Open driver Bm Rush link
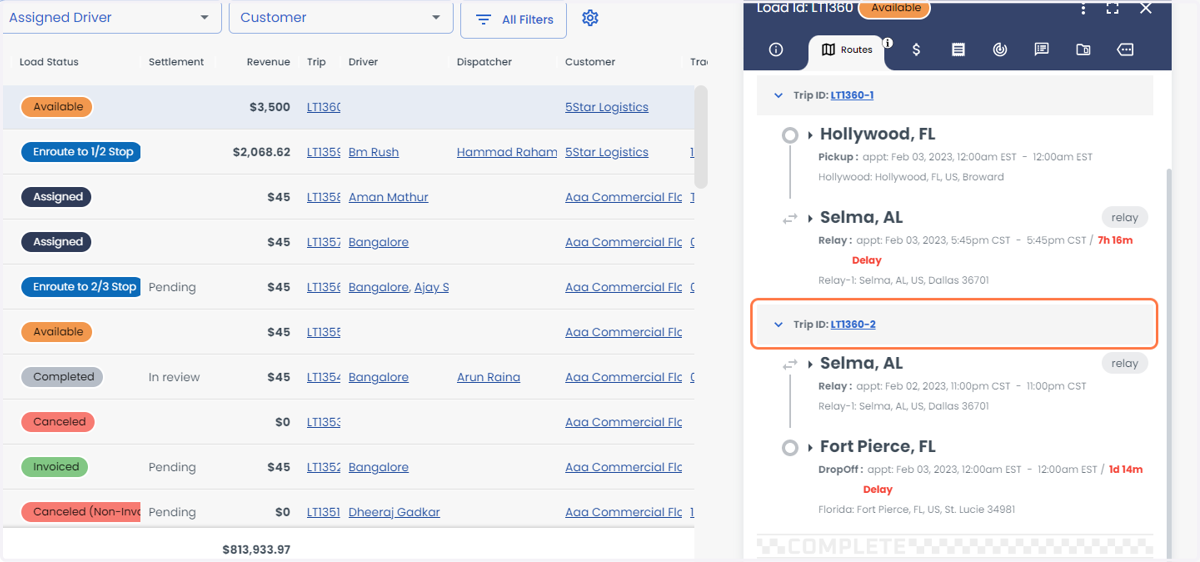Viewport: 1200px width, 562px height. (x=374, y=153)
